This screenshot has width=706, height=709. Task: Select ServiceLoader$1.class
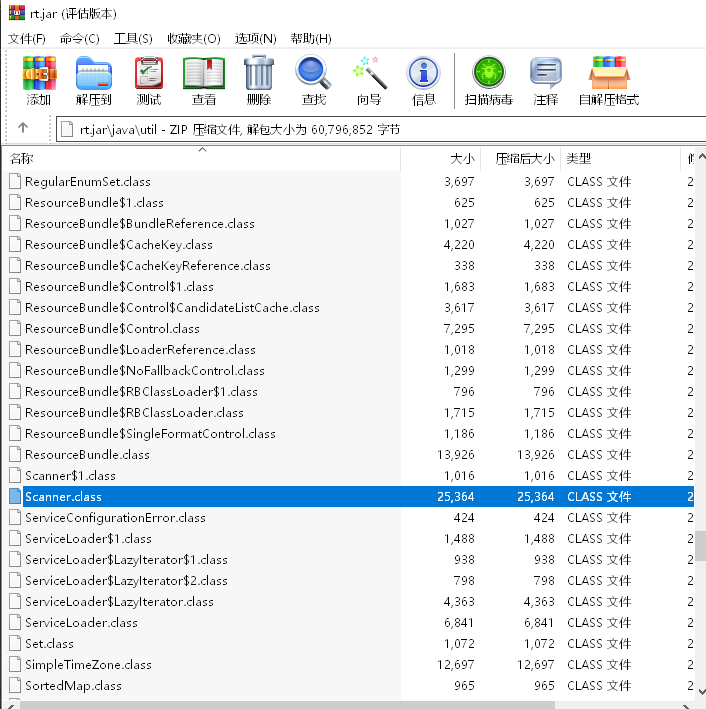coord(88,539)
